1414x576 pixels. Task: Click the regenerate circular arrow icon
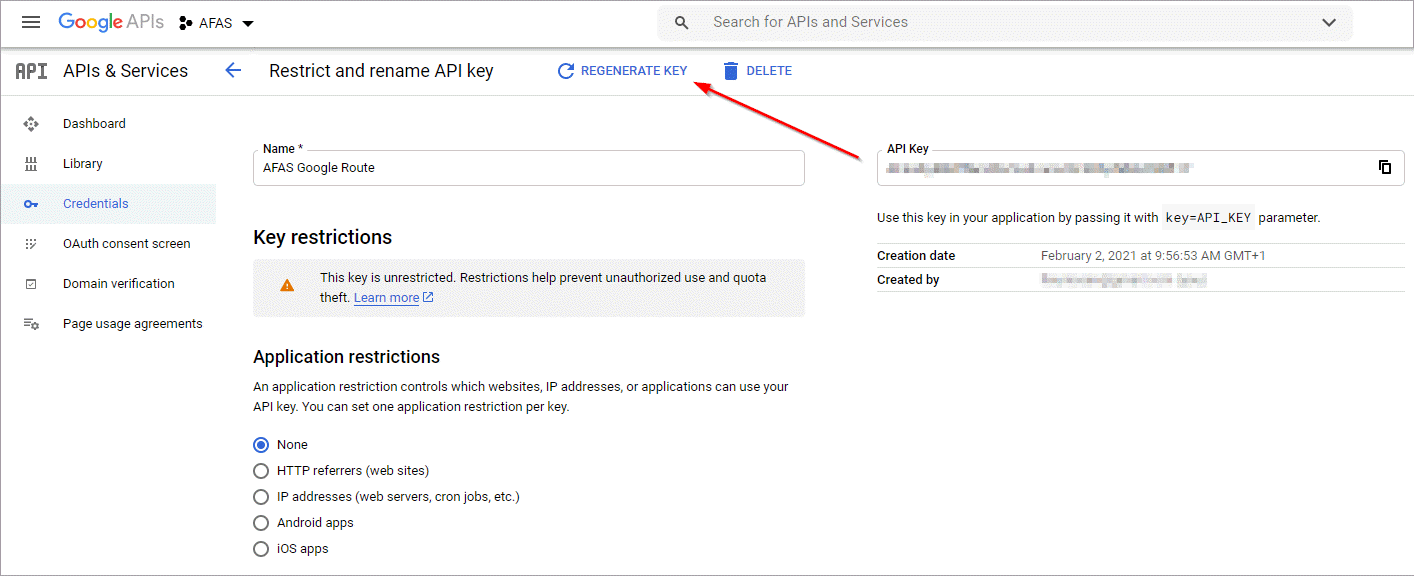pos(566,71)
